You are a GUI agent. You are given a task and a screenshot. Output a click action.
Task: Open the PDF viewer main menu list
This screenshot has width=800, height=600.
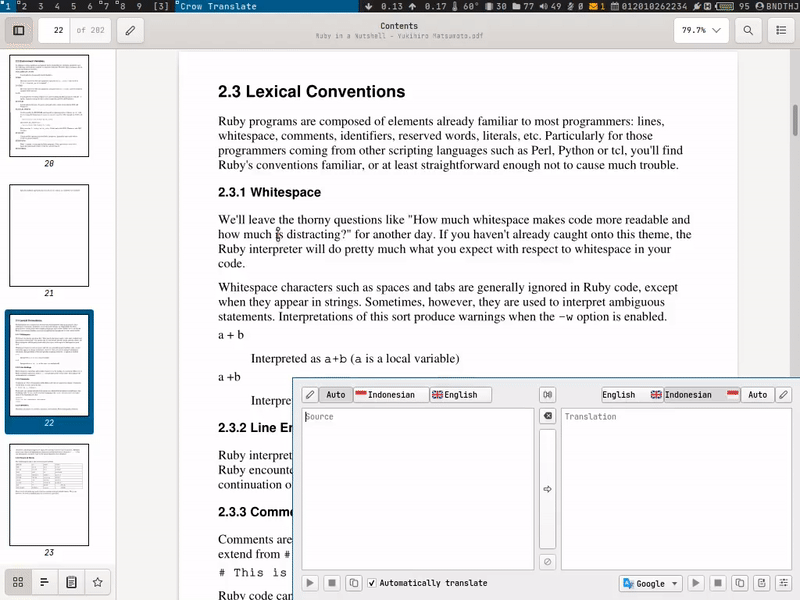pyautogui.click(x=780, y=30)
